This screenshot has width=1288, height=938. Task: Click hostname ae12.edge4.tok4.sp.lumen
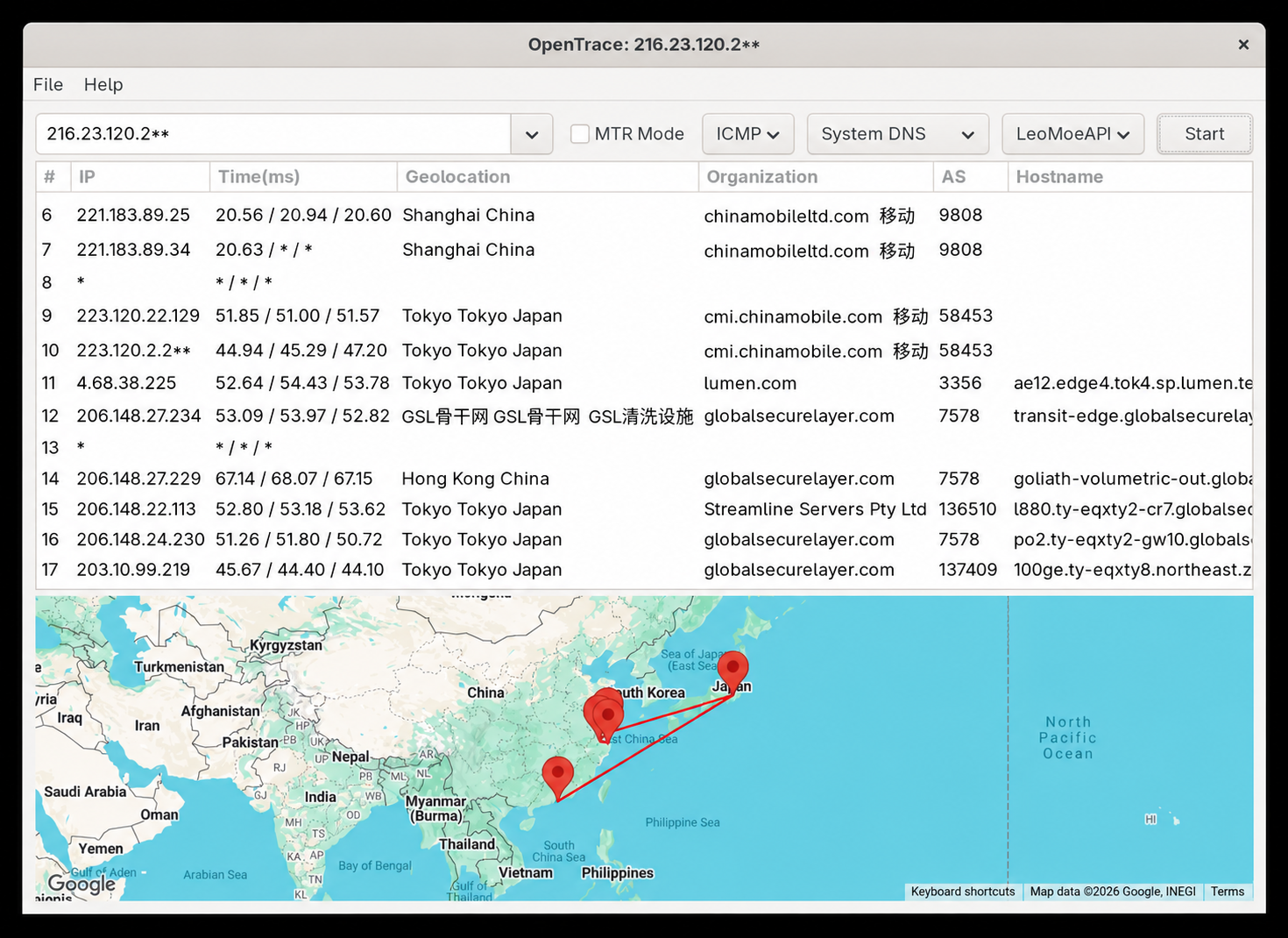point(1133,383)
